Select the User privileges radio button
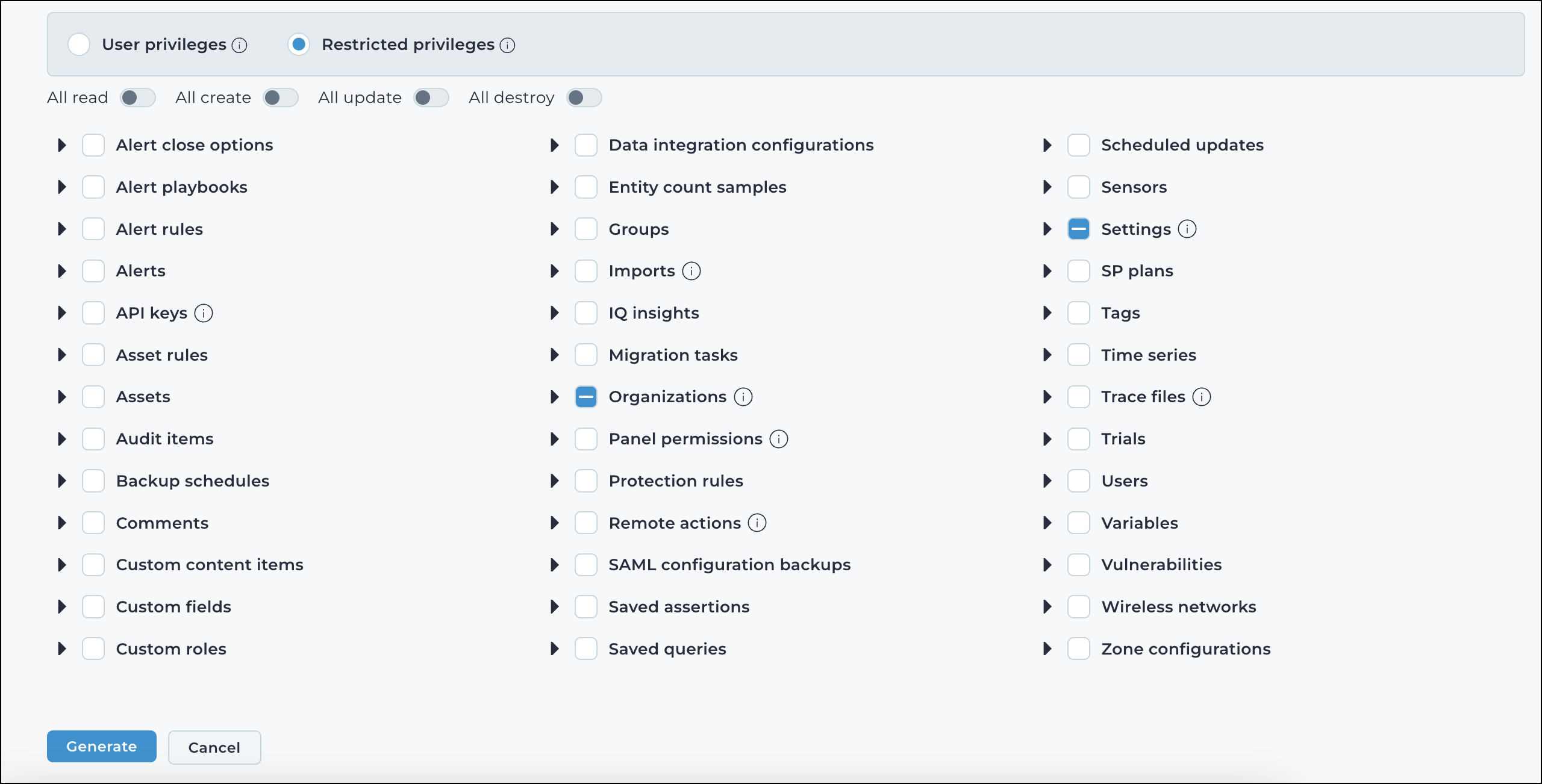The height and width of the screenshot is (784, 1542). 79,45
